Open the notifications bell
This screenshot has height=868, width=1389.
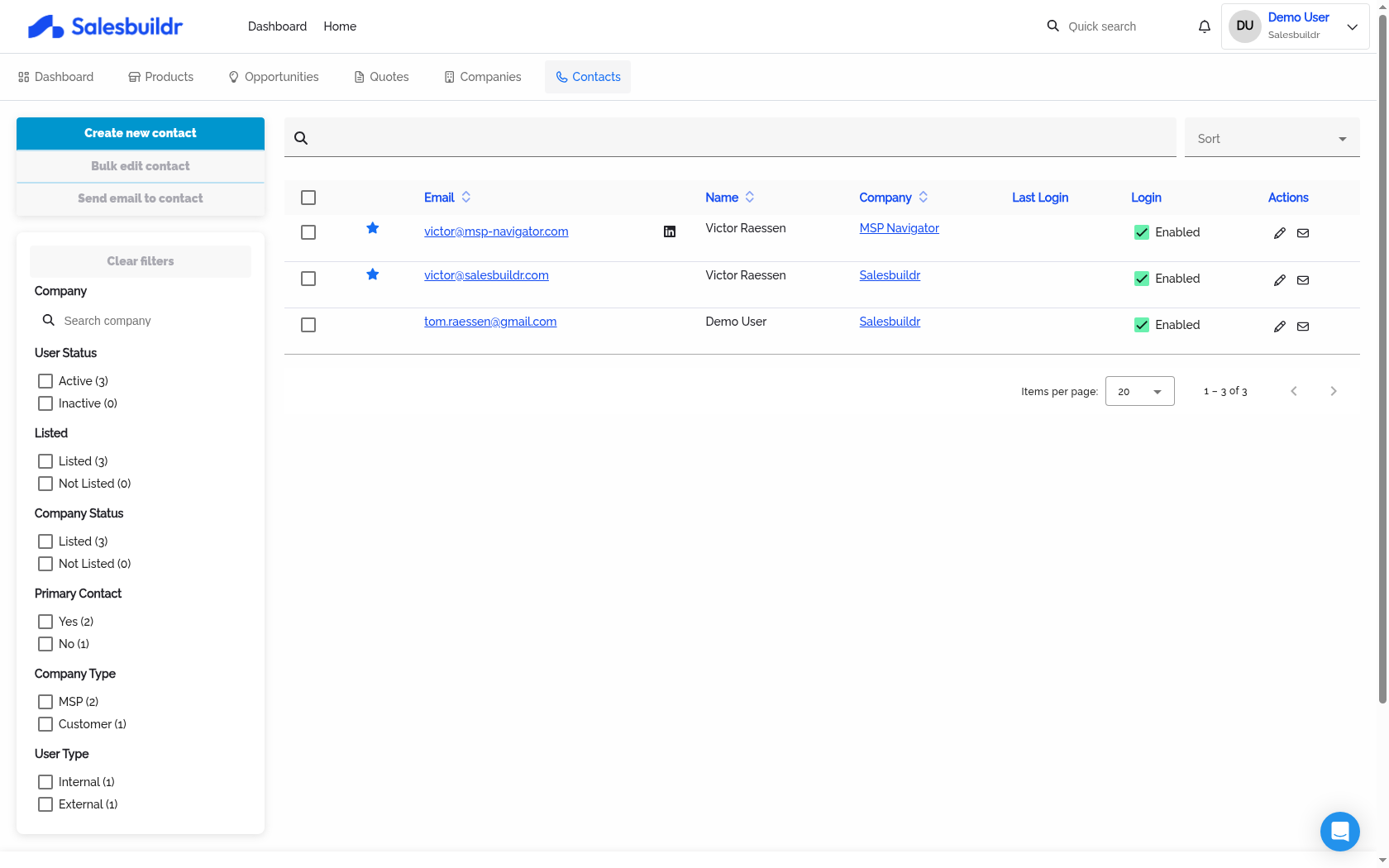(x=1205, y=26)
